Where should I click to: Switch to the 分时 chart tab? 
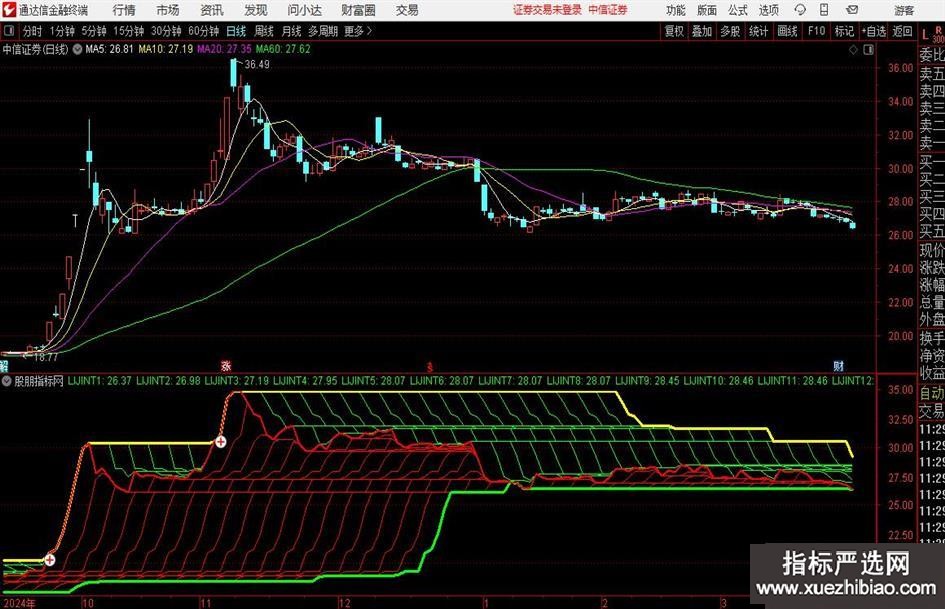tap(32, 31)
